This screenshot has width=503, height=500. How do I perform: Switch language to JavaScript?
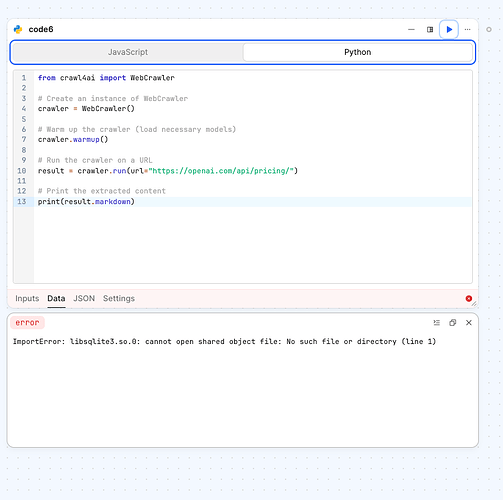tap(128, 52)
